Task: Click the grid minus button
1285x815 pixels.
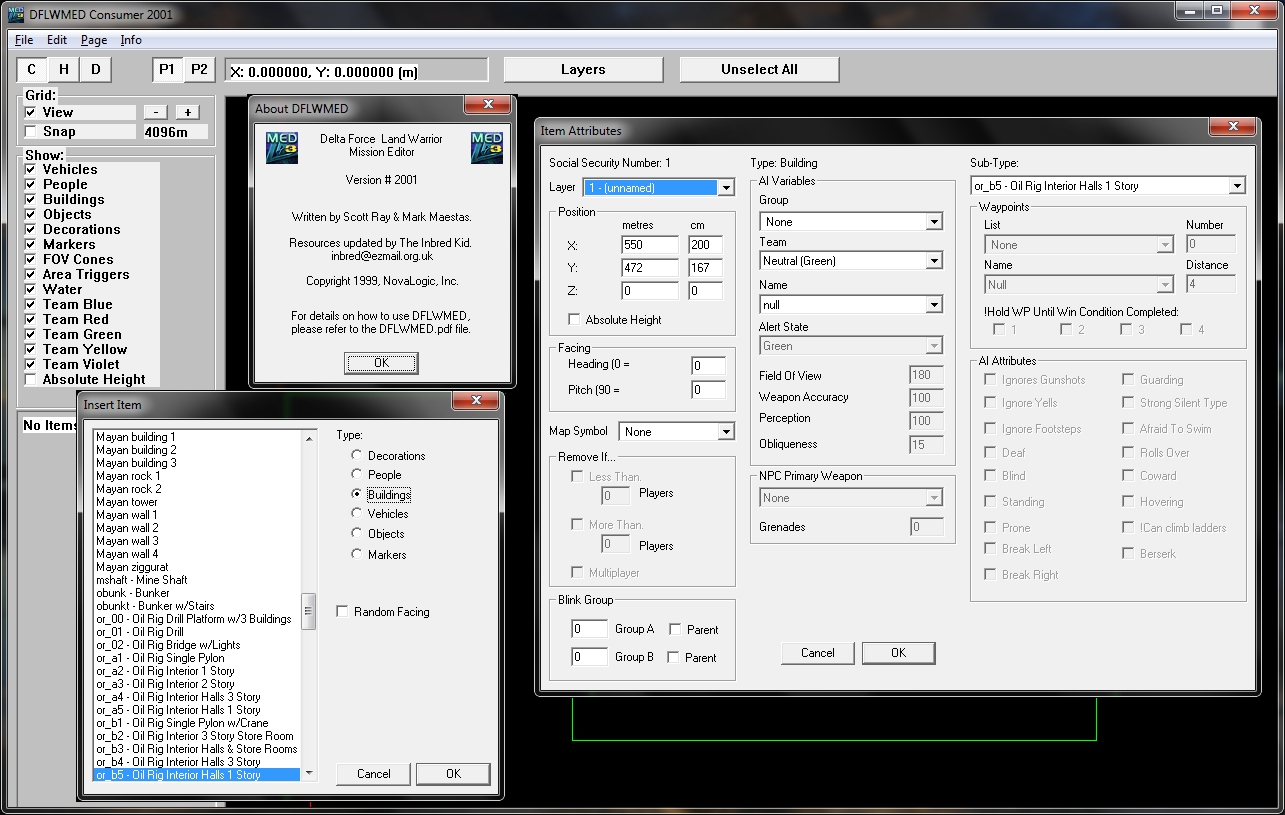Action: click(156, 112)
